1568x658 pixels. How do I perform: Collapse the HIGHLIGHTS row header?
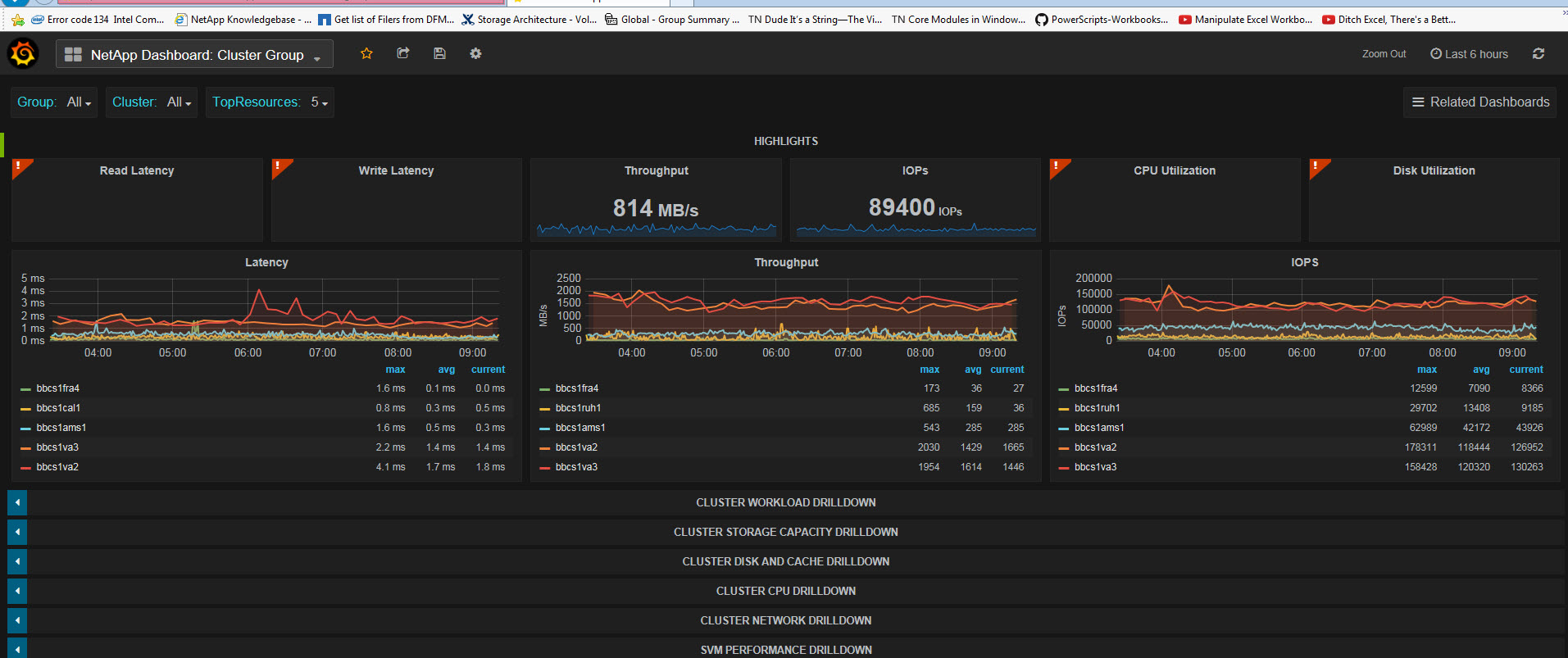[785, 141]
